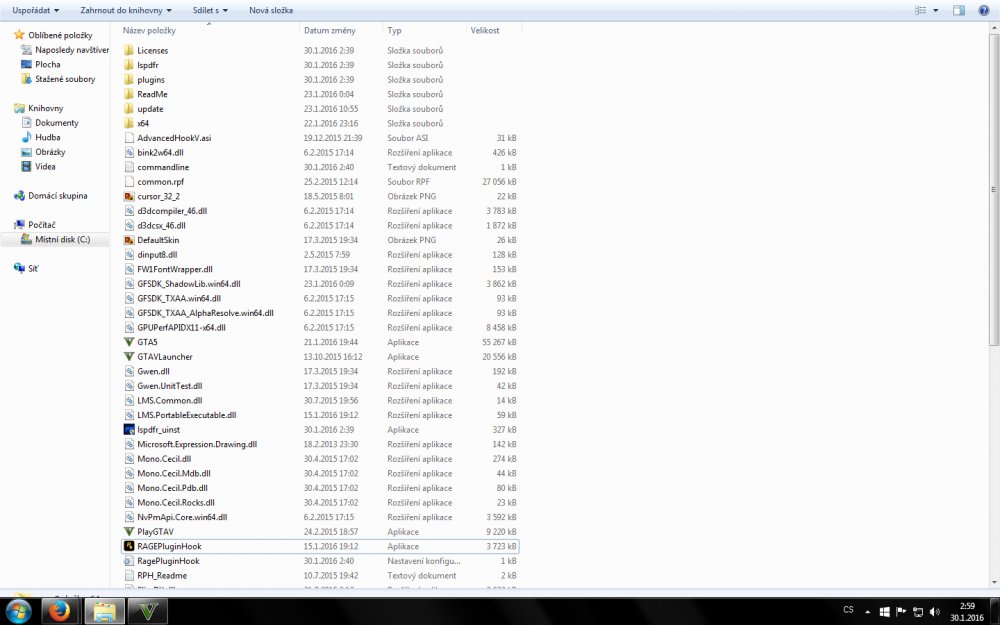Open Naposledy navštívené in sidebar

[x=72, y=50]
